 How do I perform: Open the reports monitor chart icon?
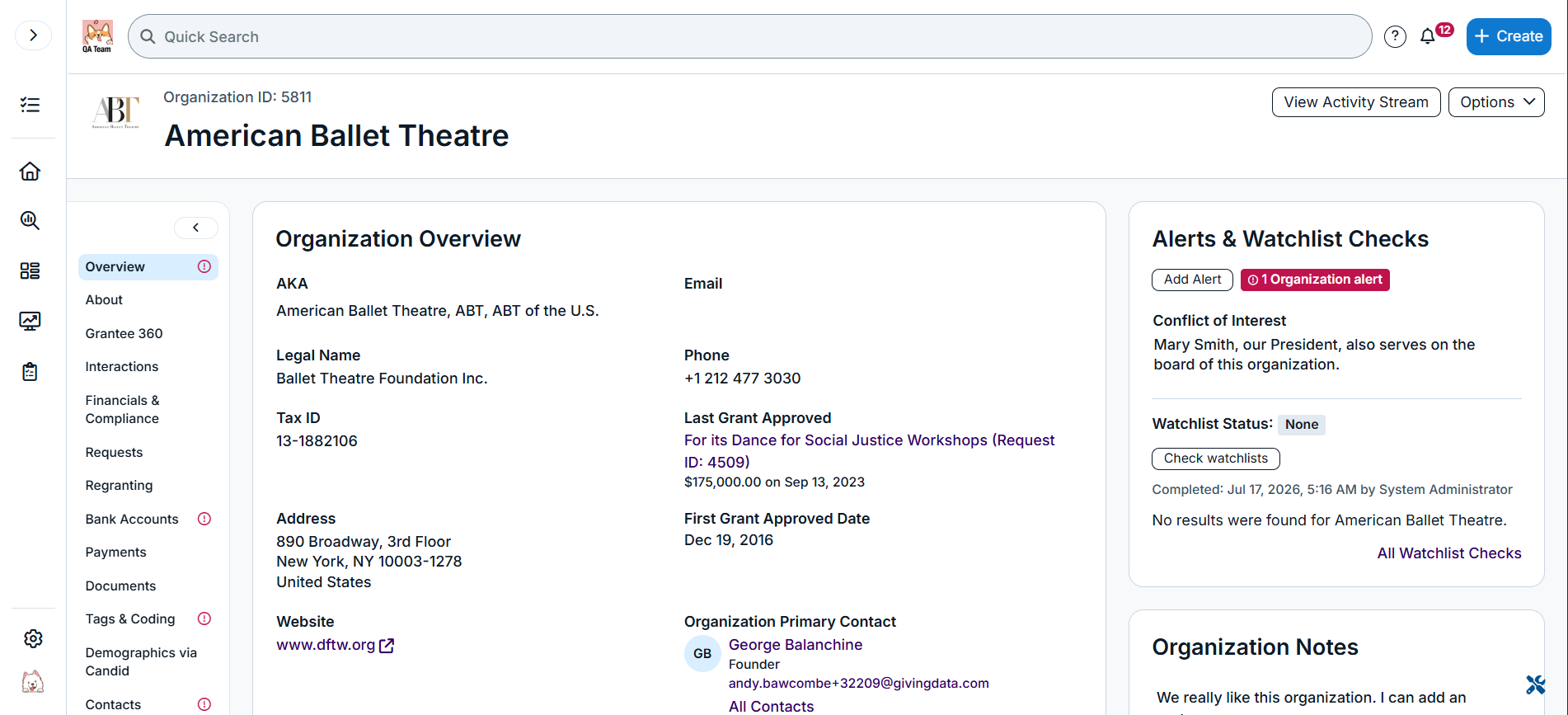[31, 321]
